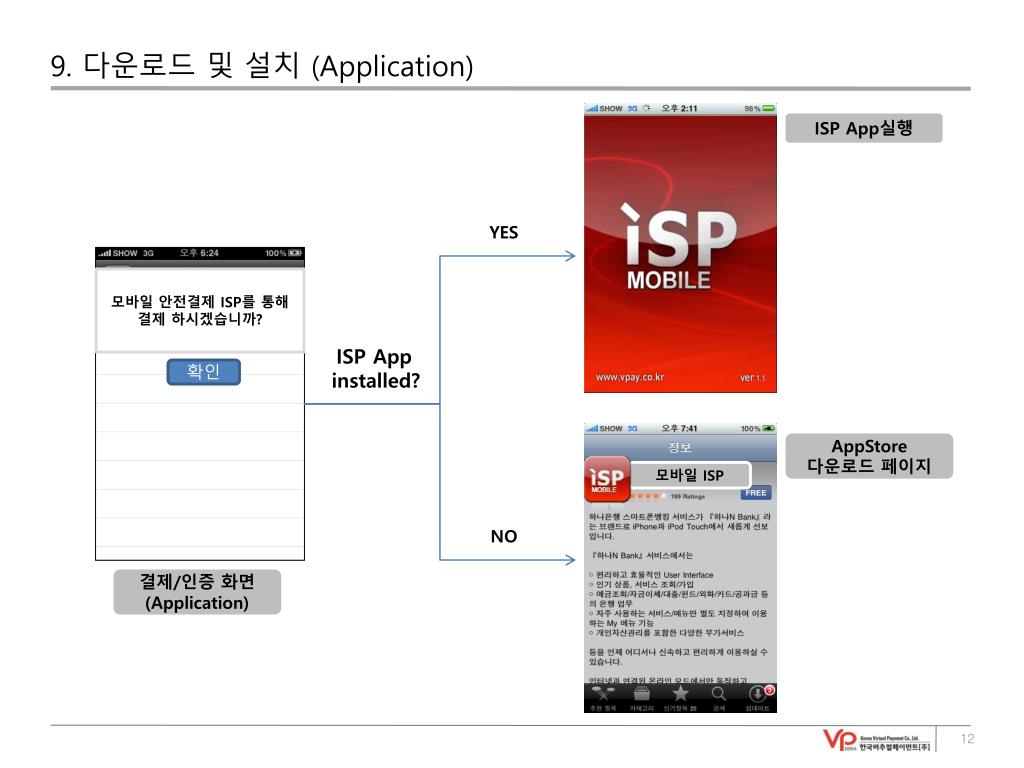The height and width of the screenshot is (768, 1024).
Task: Click the 오후 7:41 clock on AppStore screen
Action: point(679,428)
